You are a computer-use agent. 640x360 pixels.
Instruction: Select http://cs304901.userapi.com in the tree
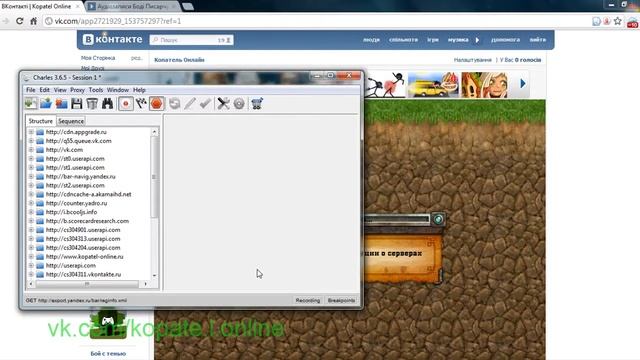(83, 230)
